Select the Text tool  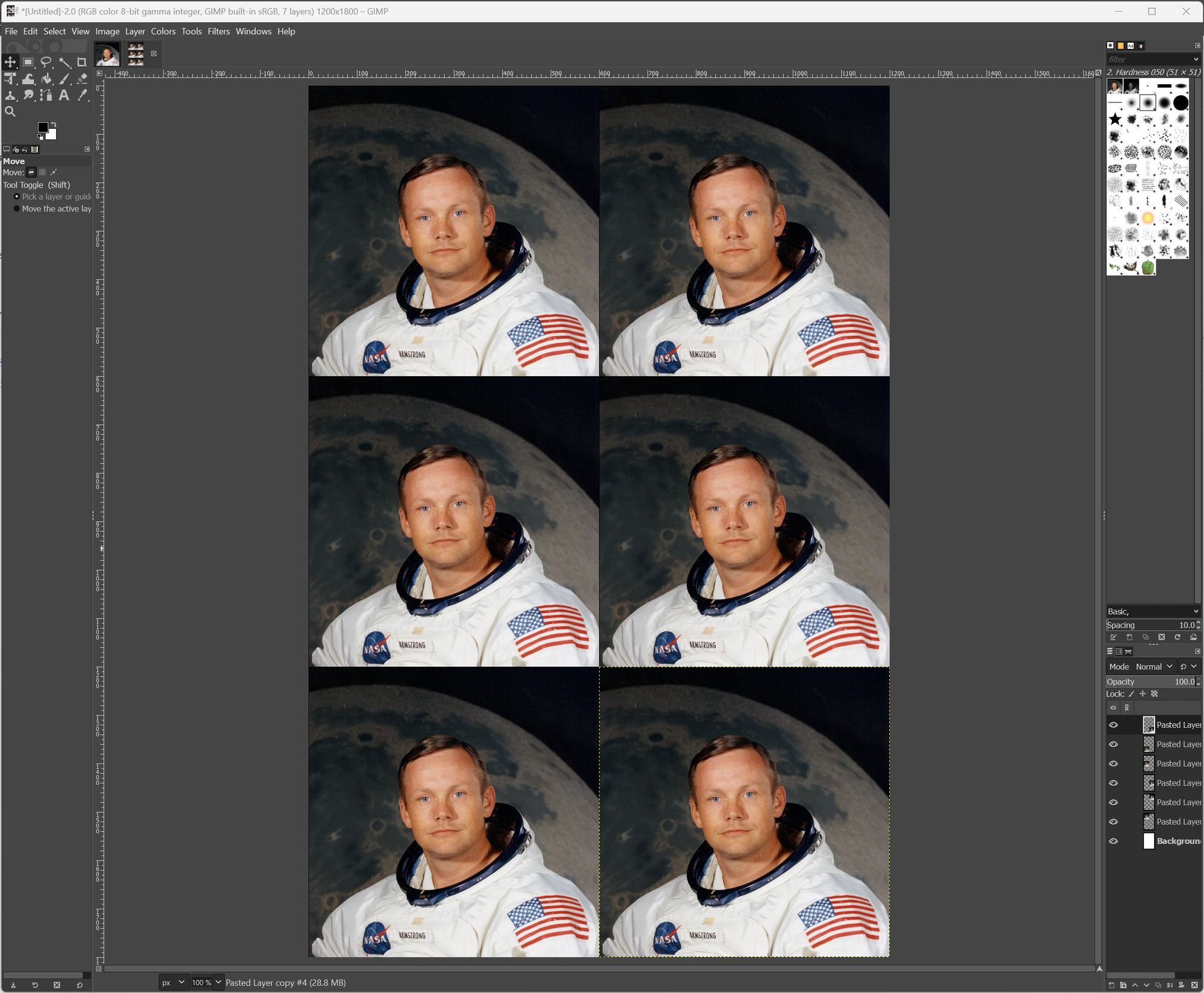point(64,95)
